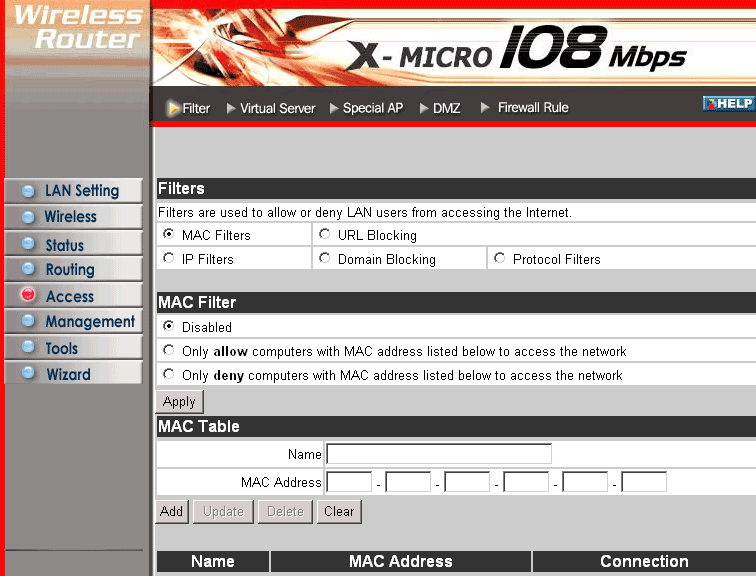Switch to the Special AP tab
756x576 pixels.
(373, 108)
